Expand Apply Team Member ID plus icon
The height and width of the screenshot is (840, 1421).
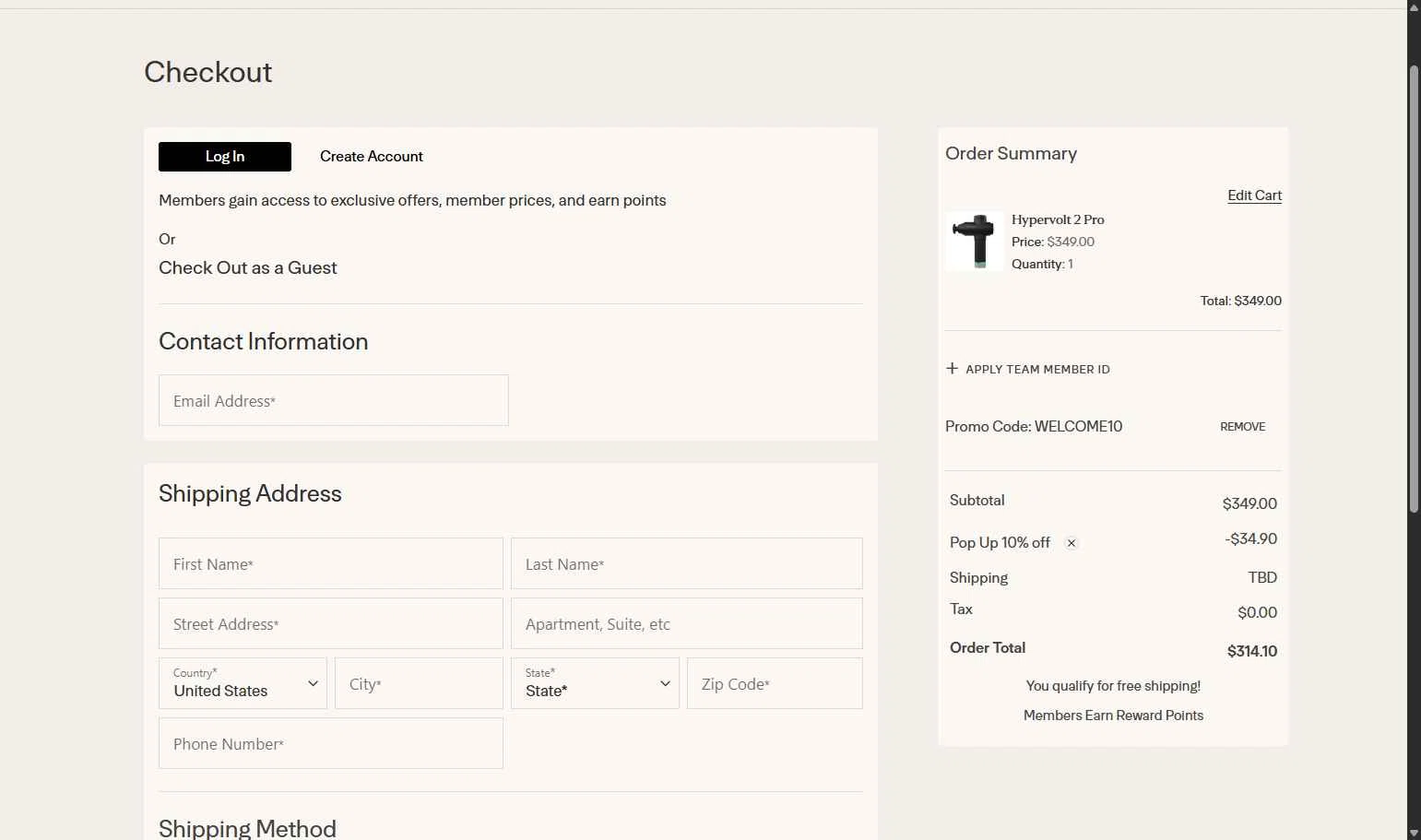click(953, 369)
